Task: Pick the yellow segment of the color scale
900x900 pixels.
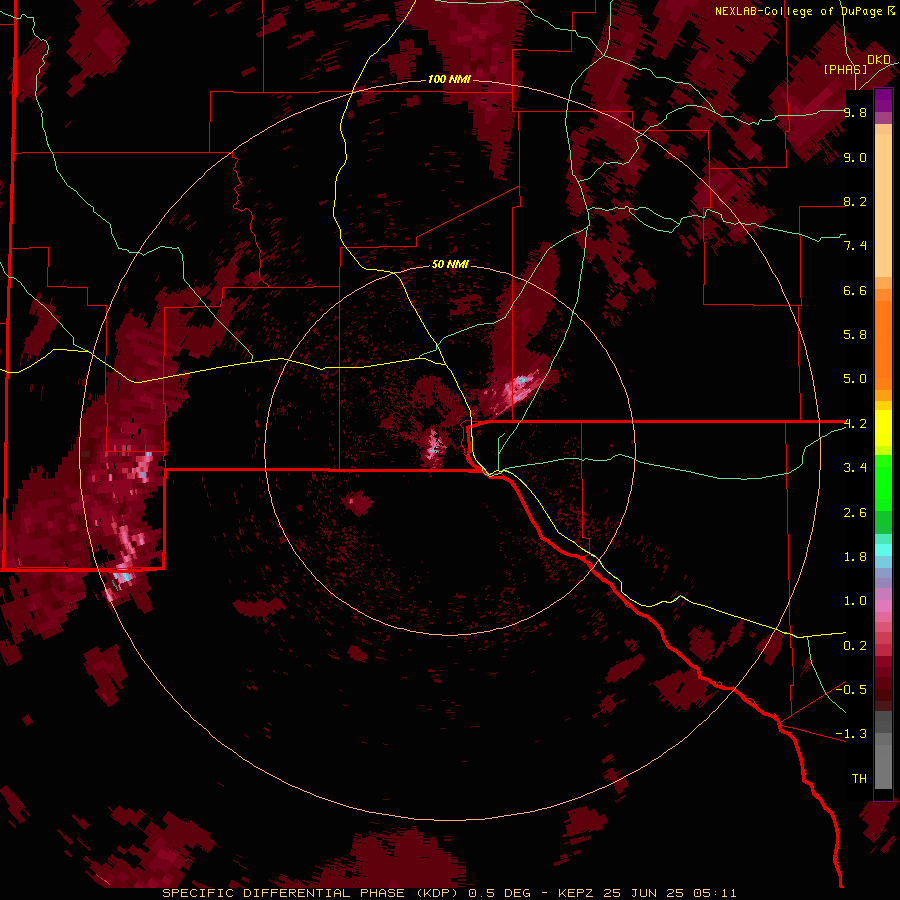Action: 883,428
